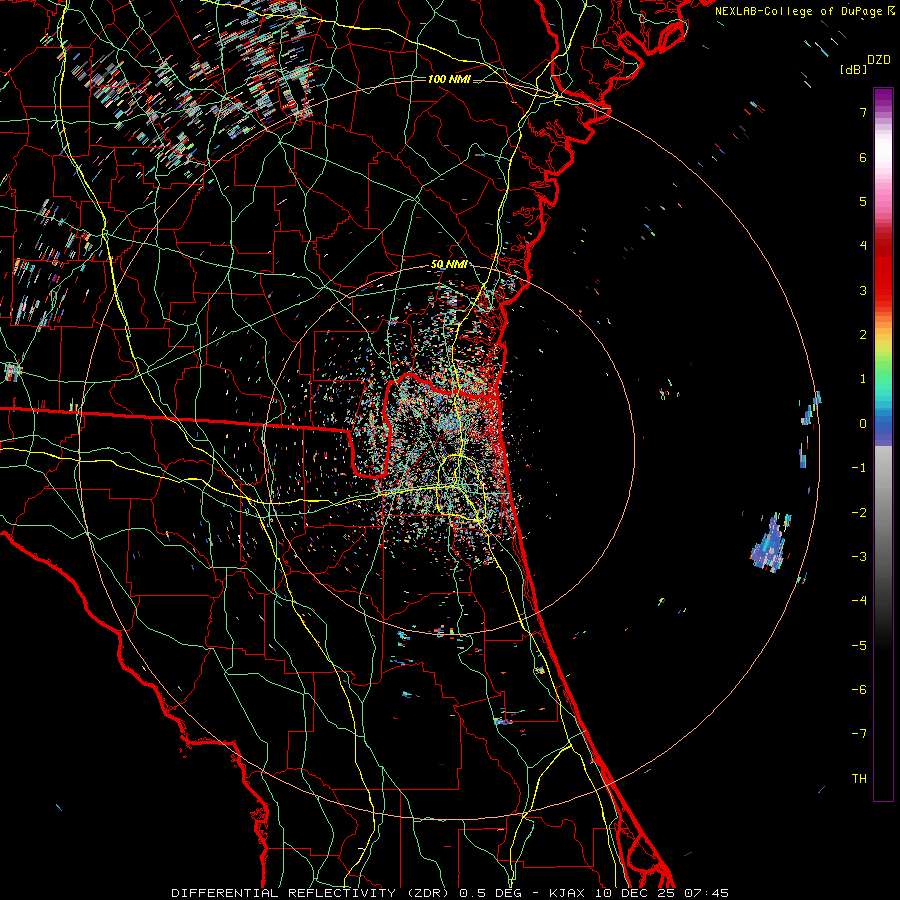Click the Differential Reflectivity caption at bottom

tap(450, 893)
